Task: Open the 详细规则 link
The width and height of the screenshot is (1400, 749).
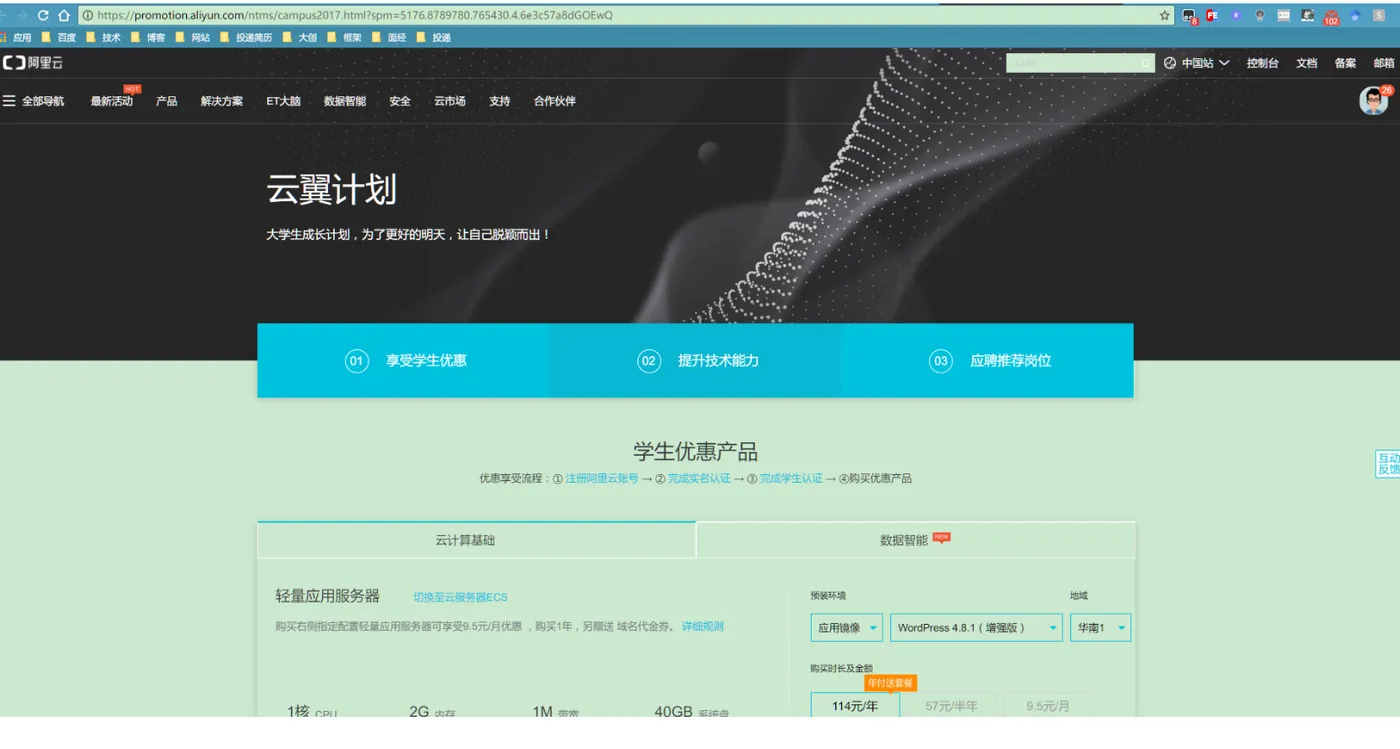Action: pyautogui.click(x=703, y=627)
